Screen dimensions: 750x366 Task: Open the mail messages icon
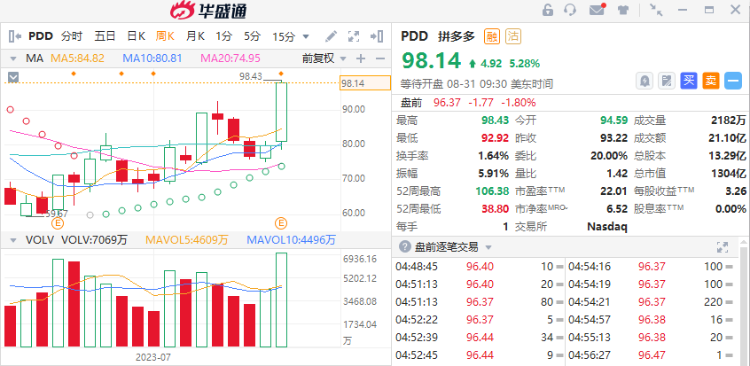[597, 10]
